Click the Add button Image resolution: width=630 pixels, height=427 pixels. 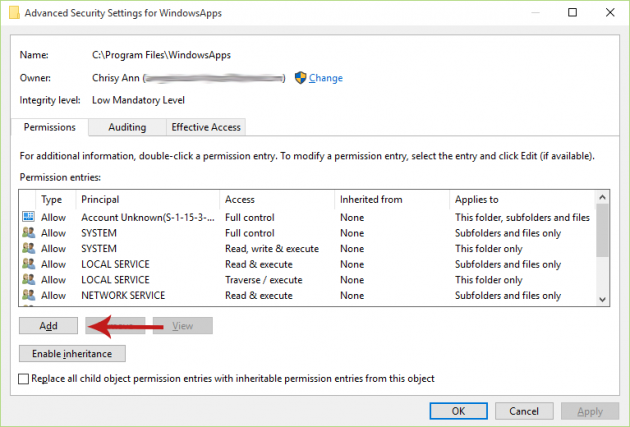point(48,326)
